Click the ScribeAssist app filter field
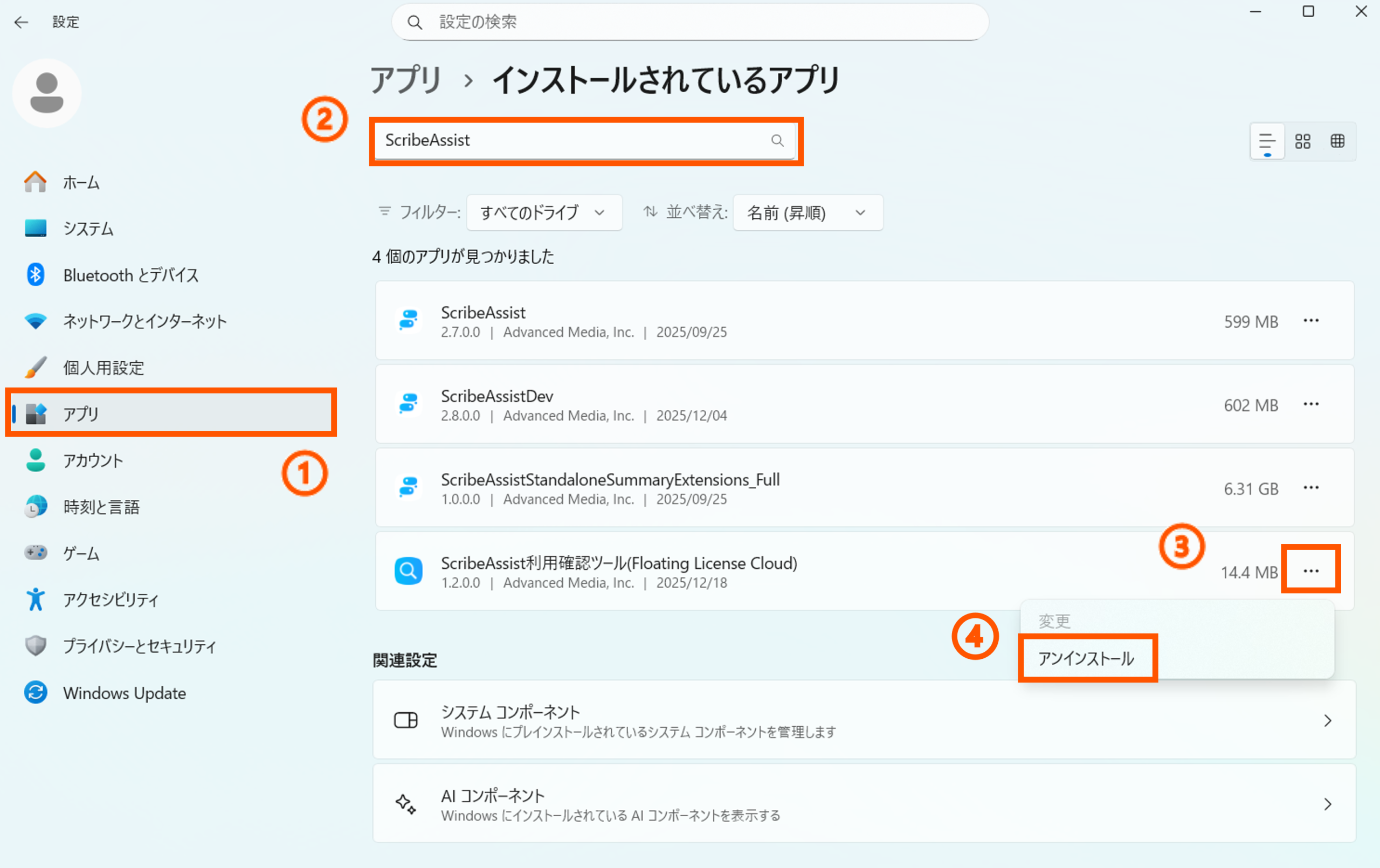The width and height of the screenshot is (1380, 868). [x=573, y=141]
